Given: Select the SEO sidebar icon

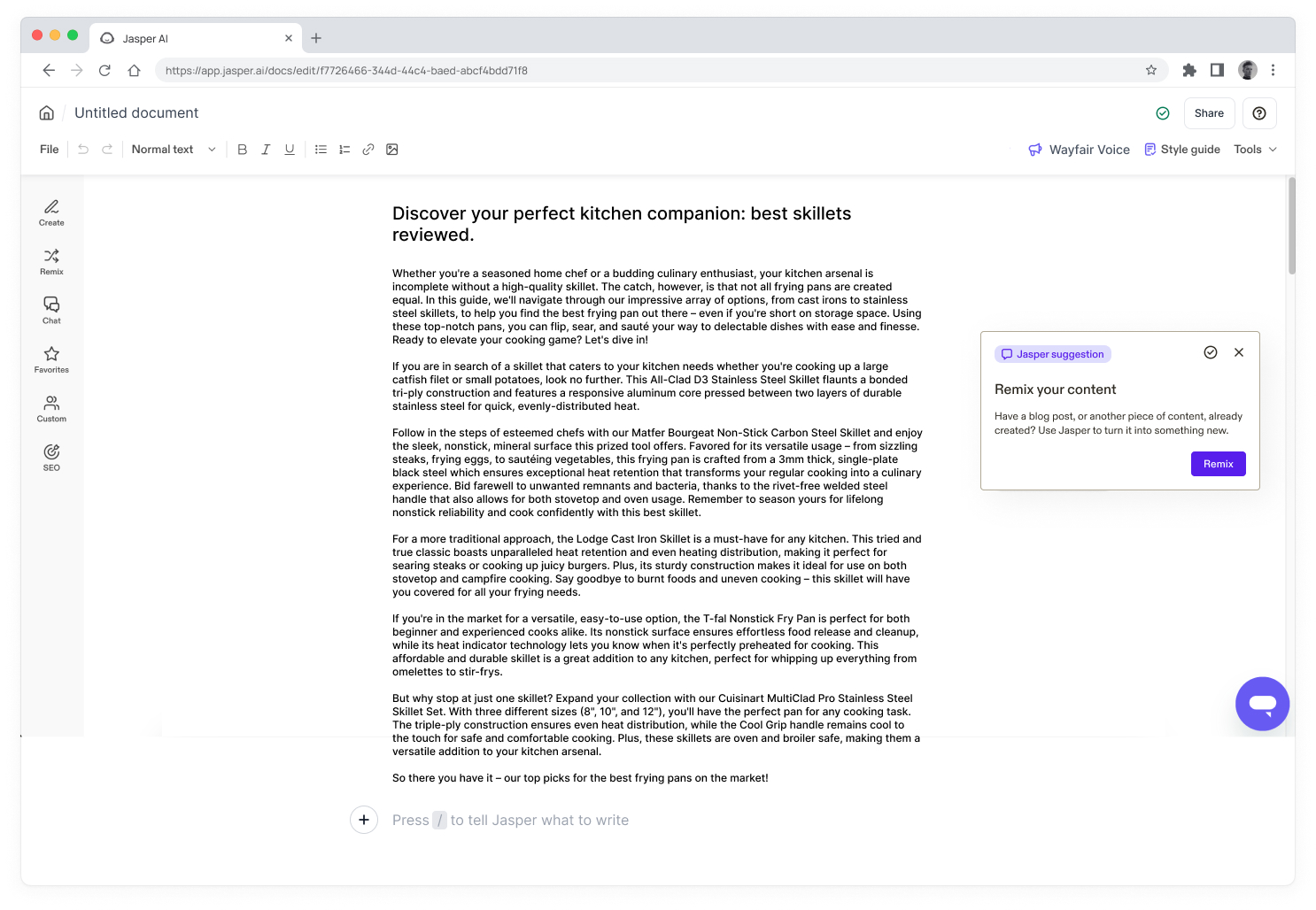Looking at the screenshot, I should 51,457.
